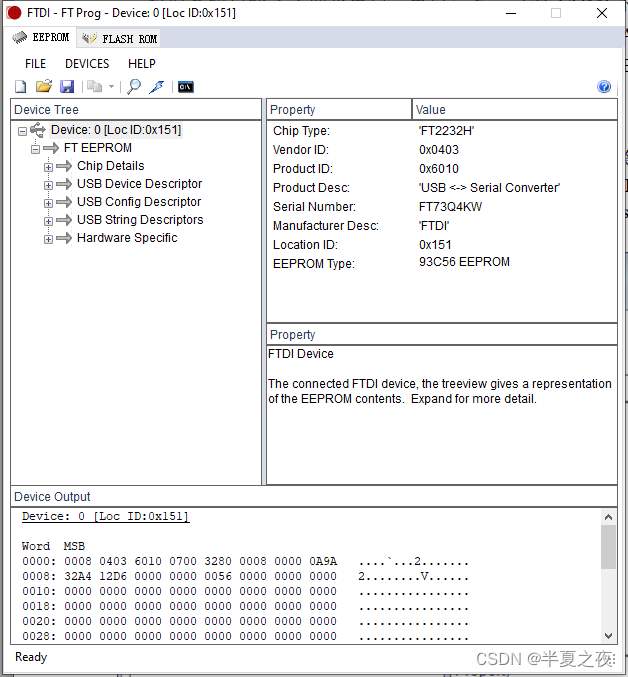Click the Property column header
Image resolution: width=628 pixels, height=677 pixels.
(x=339, y=110)
